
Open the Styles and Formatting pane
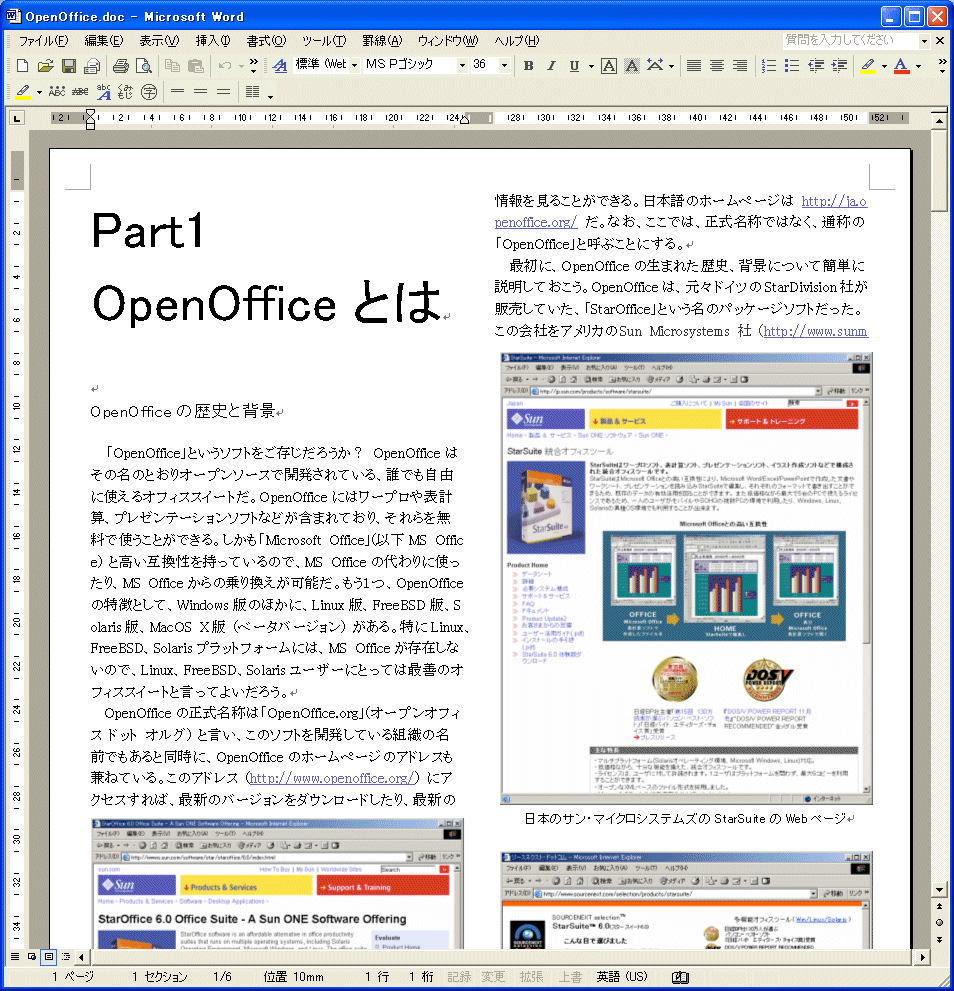[279, 65]
